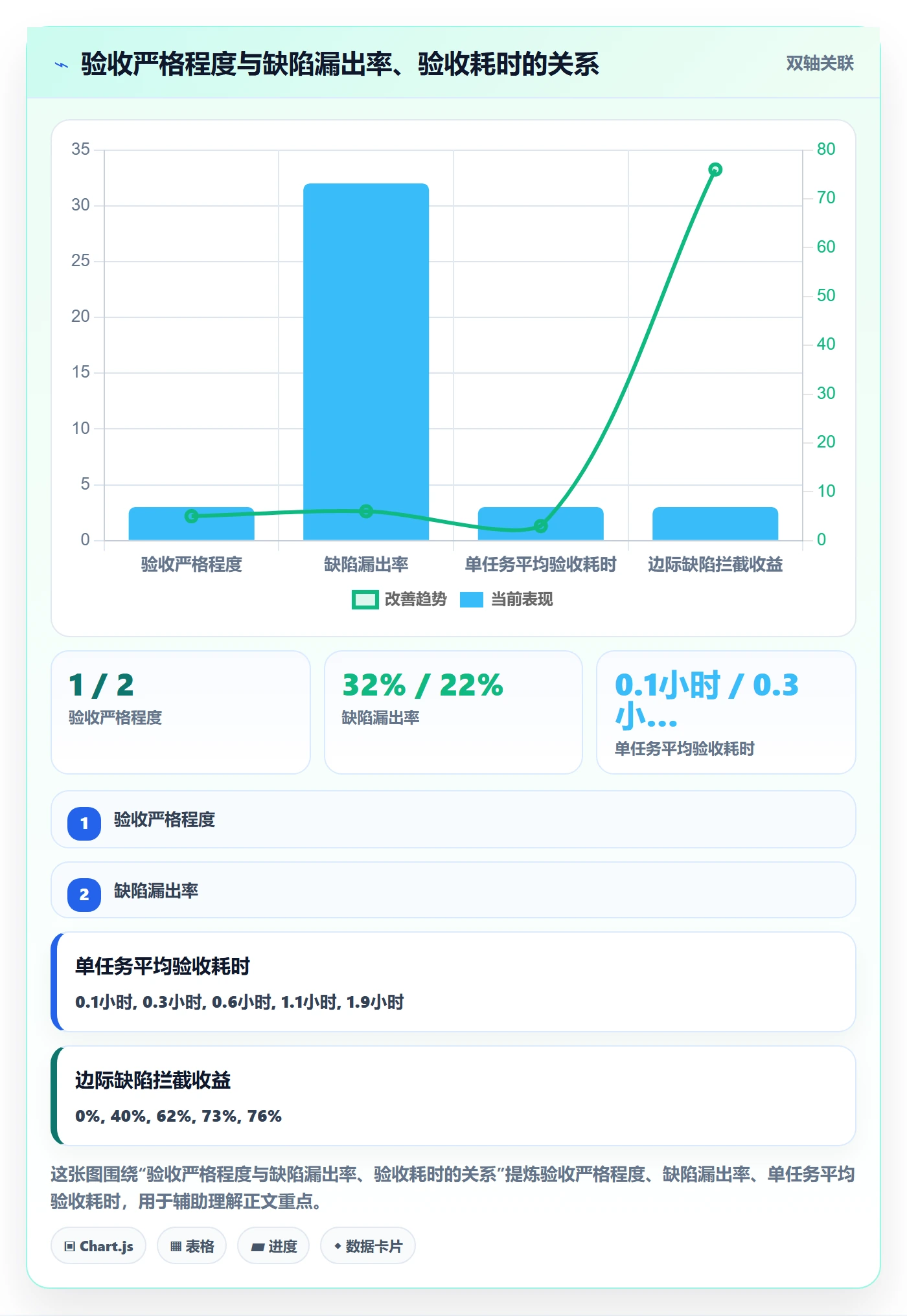Click the green line point on 验收严格程度
Screen dimensions: 907x1316
tap(191, 516)
